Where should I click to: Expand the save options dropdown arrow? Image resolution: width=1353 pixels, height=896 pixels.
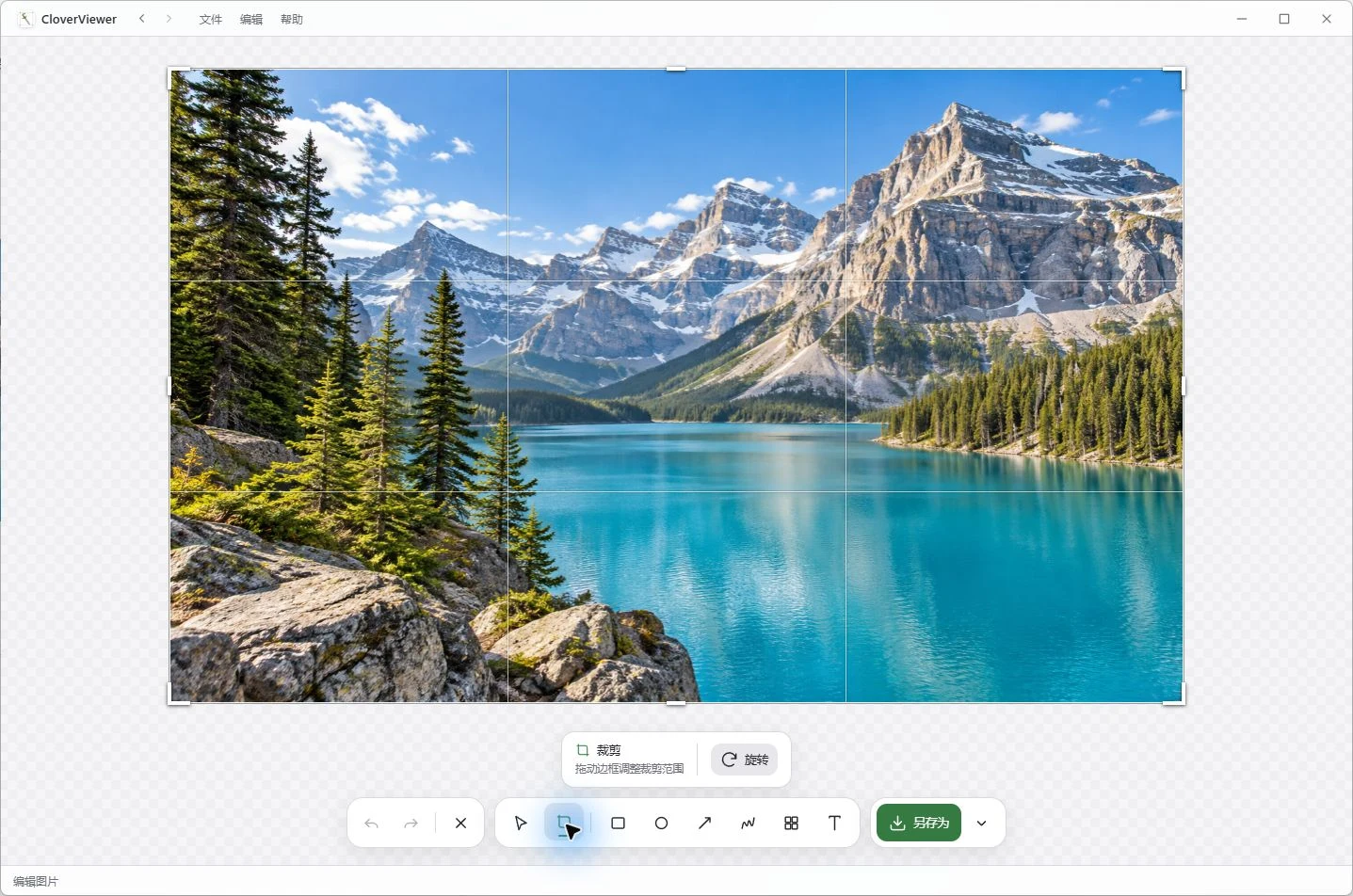coord(981,824)
